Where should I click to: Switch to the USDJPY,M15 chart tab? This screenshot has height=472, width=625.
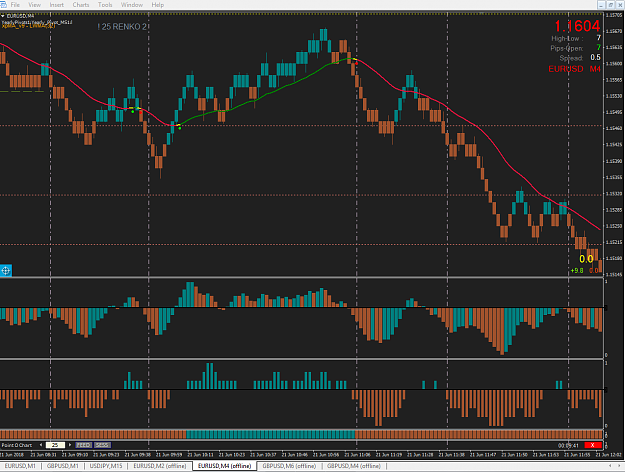click(106, 466)
